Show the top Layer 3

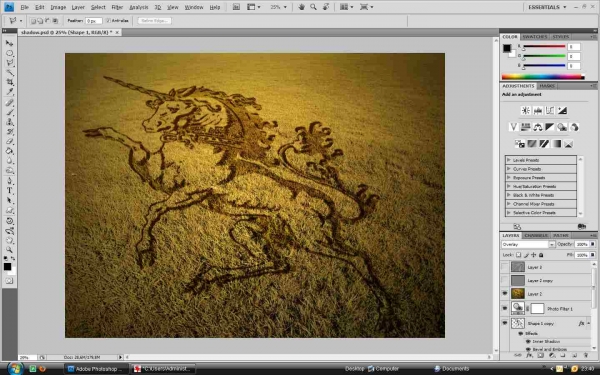[x=505, y=267]
